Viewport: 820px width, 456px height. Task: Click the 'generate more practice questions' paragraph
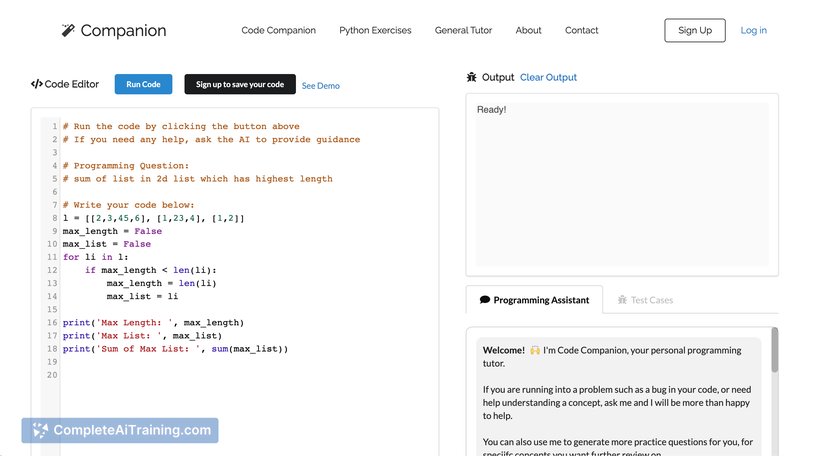618,446
